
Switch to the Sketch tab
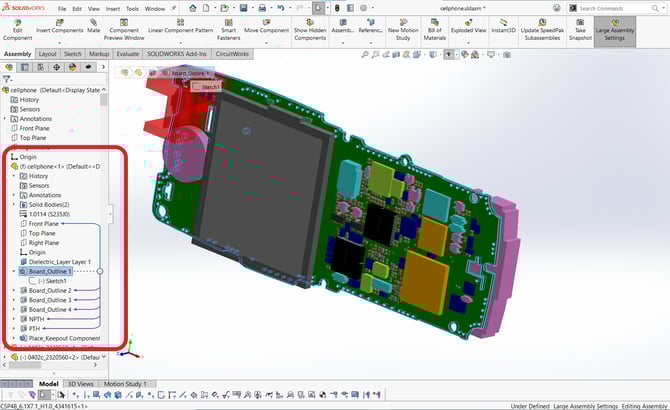click(72, 54)
